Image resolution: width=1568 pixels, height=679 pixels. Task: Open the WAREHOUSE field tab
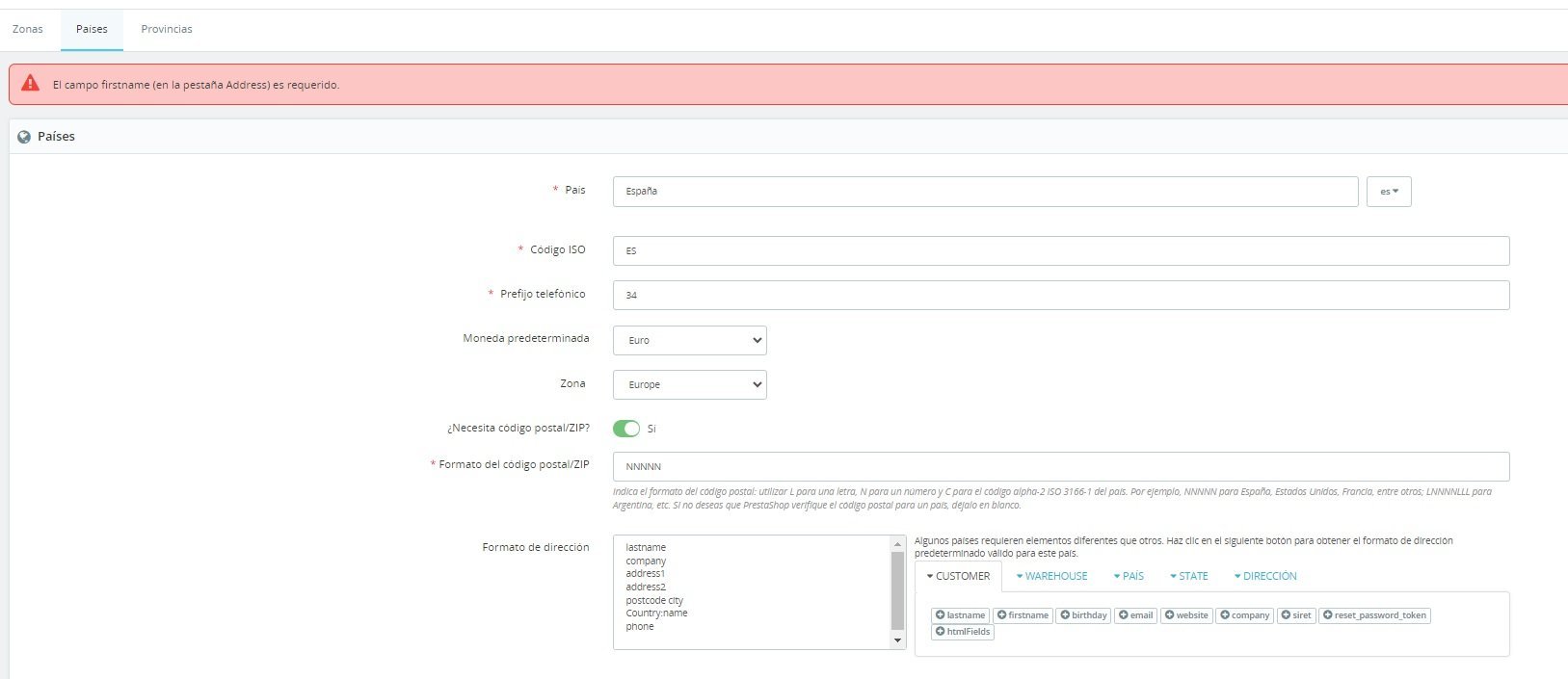pyautogui.click(x=1051, y=576)
